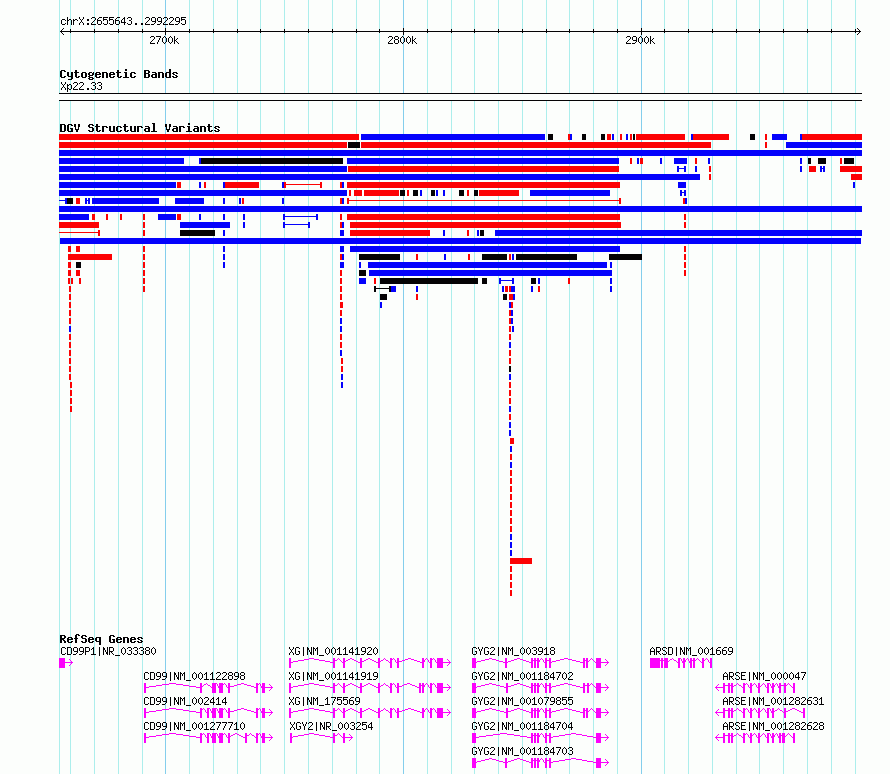The height and width of the screenshot is (774, 890).
Task: Click the left arrow of the ruler
Action: [63, 32]
